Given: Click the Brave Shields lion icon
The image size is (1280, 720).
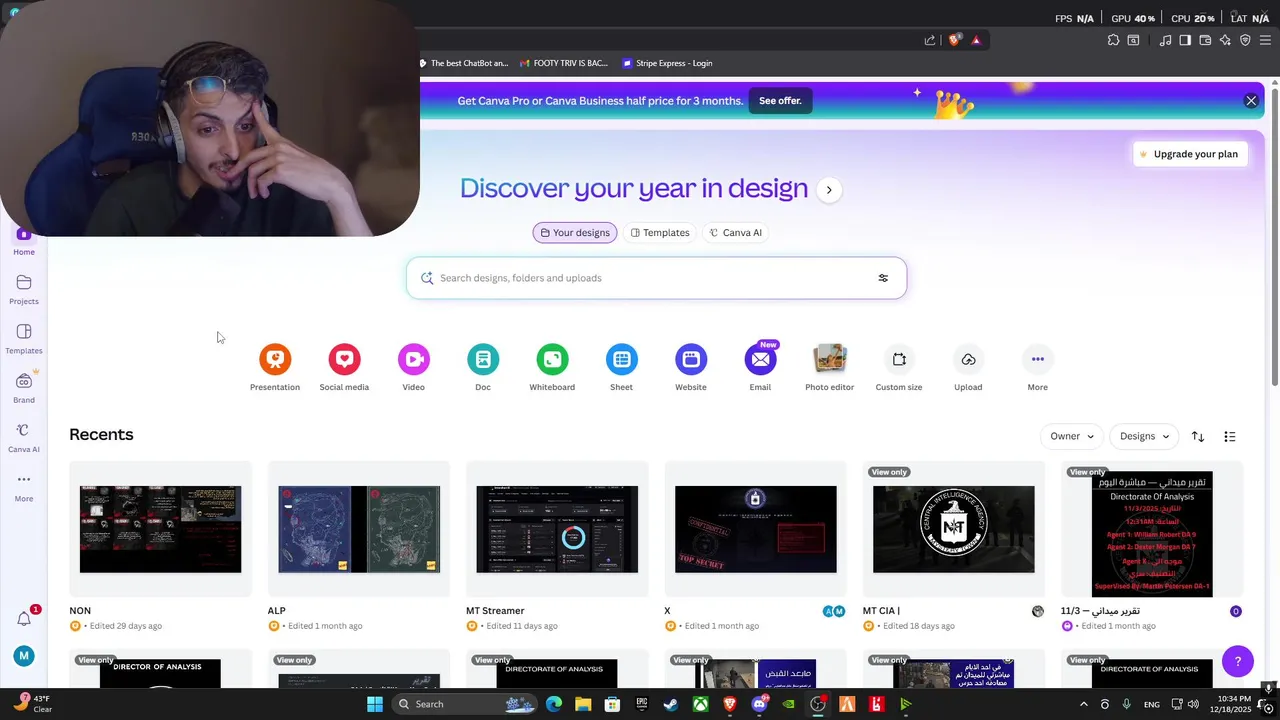Looking at the screenshot, I should pyautogui.click(x=955, y=40).
